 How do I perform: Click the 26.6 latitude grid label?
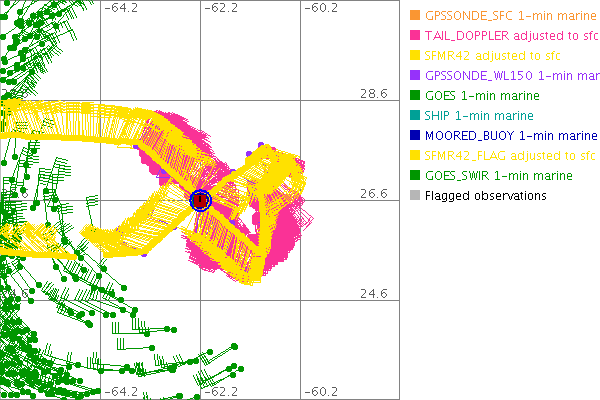374,193
